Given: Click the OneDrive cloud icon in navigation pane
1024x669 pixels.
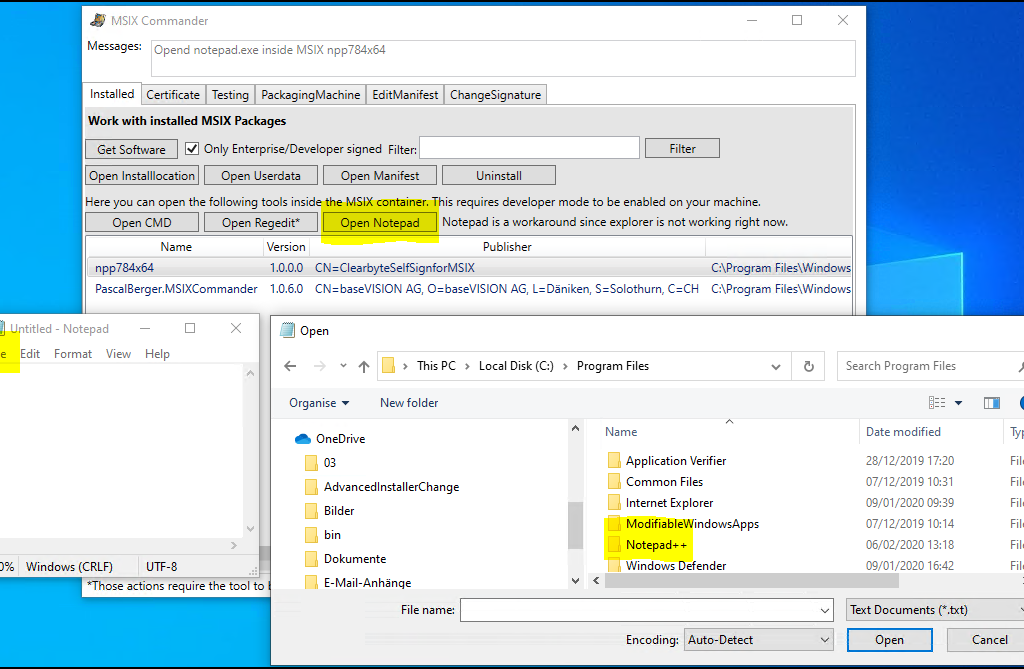Looking at the screenshot, I should pyautogui.click(x=302, y=439).
